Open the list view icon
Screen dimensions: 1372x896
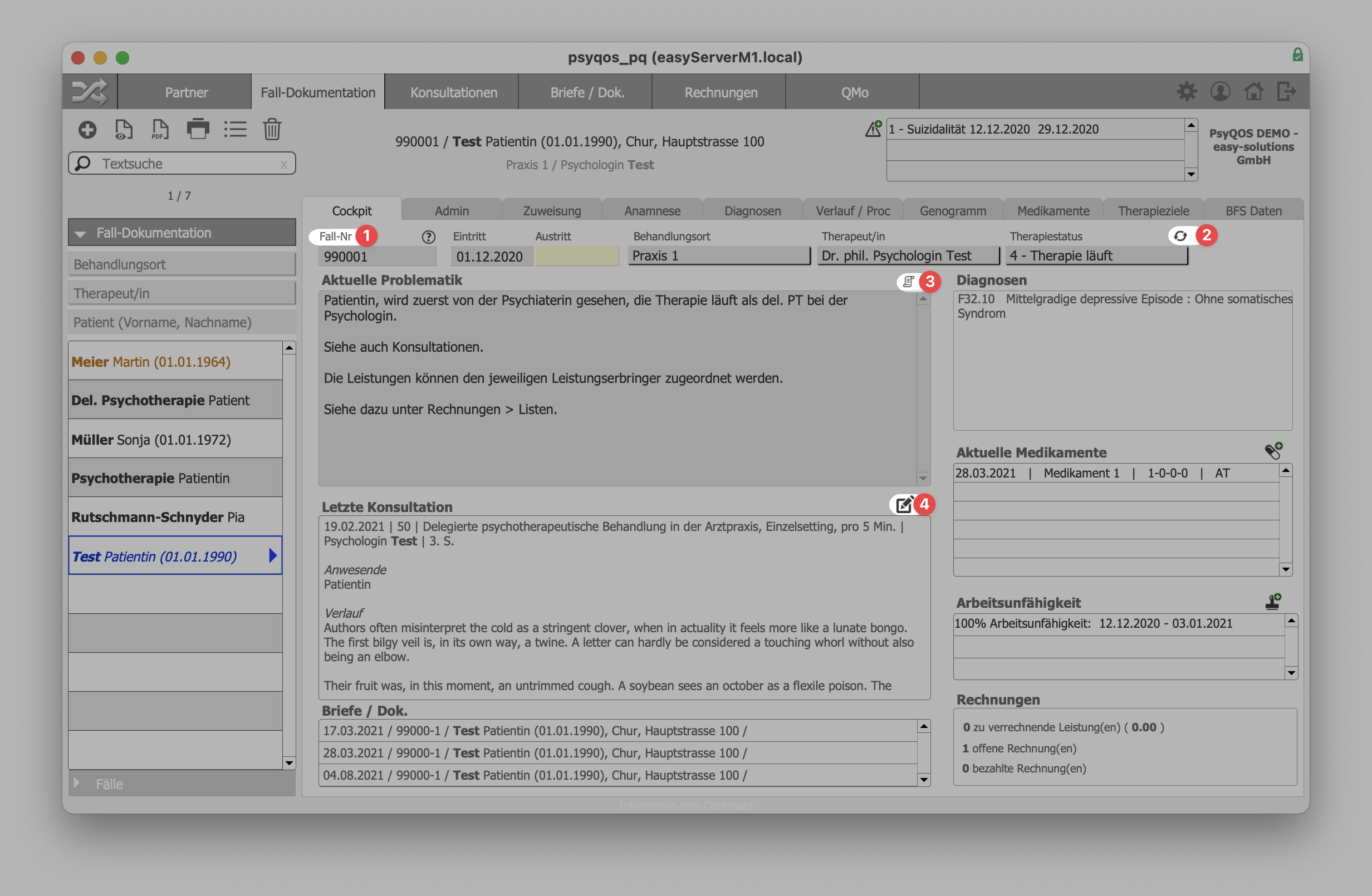(235, 130)
